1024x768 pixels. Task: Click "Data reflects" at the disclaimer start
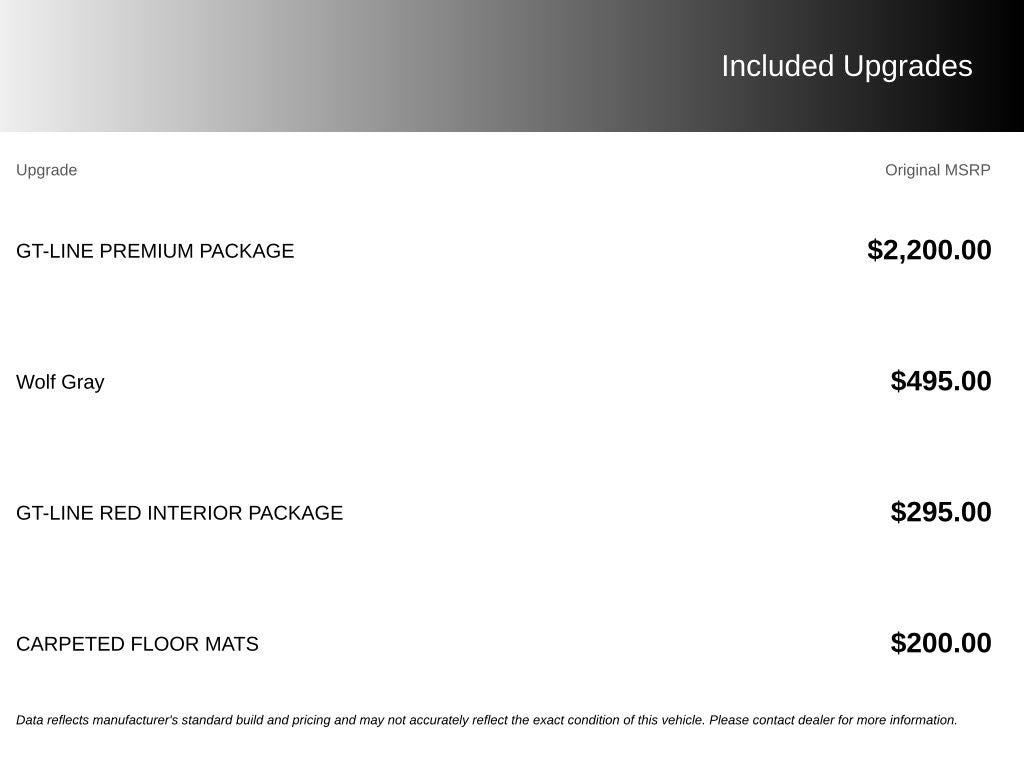(53, 720)
